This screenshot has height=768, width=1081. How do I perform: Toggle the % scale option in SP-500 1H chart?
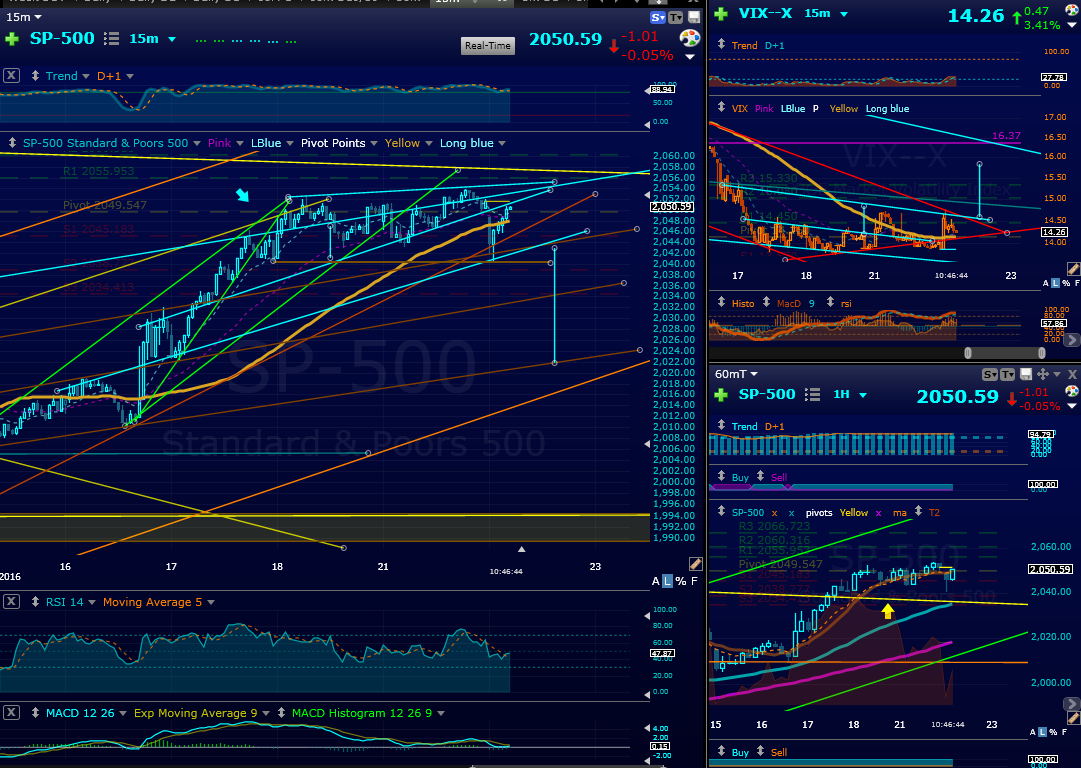[1053, 732]
